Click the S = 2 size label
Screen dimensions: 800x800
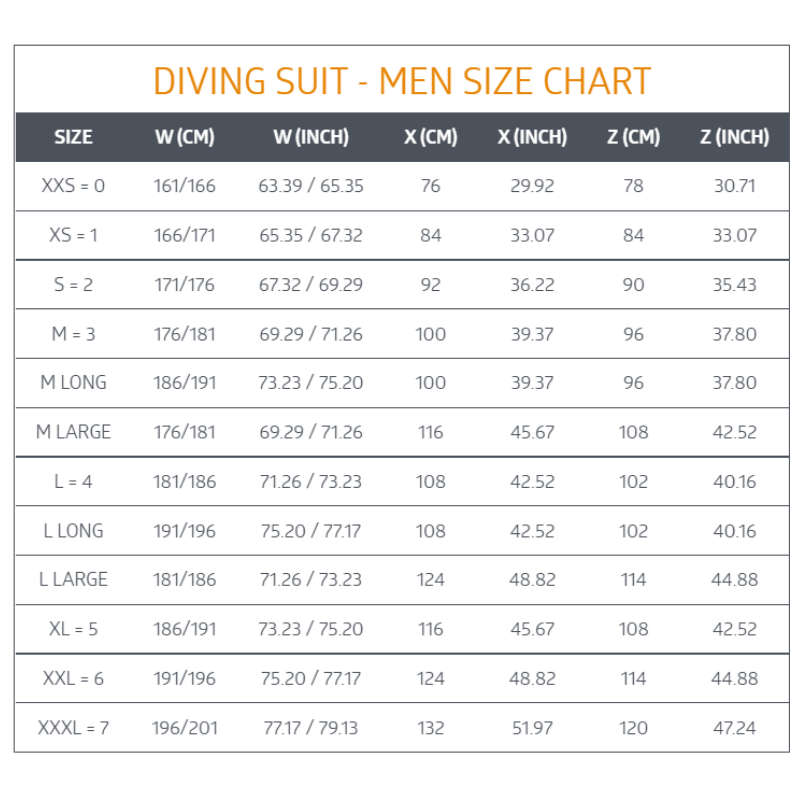tap(73, 284)
